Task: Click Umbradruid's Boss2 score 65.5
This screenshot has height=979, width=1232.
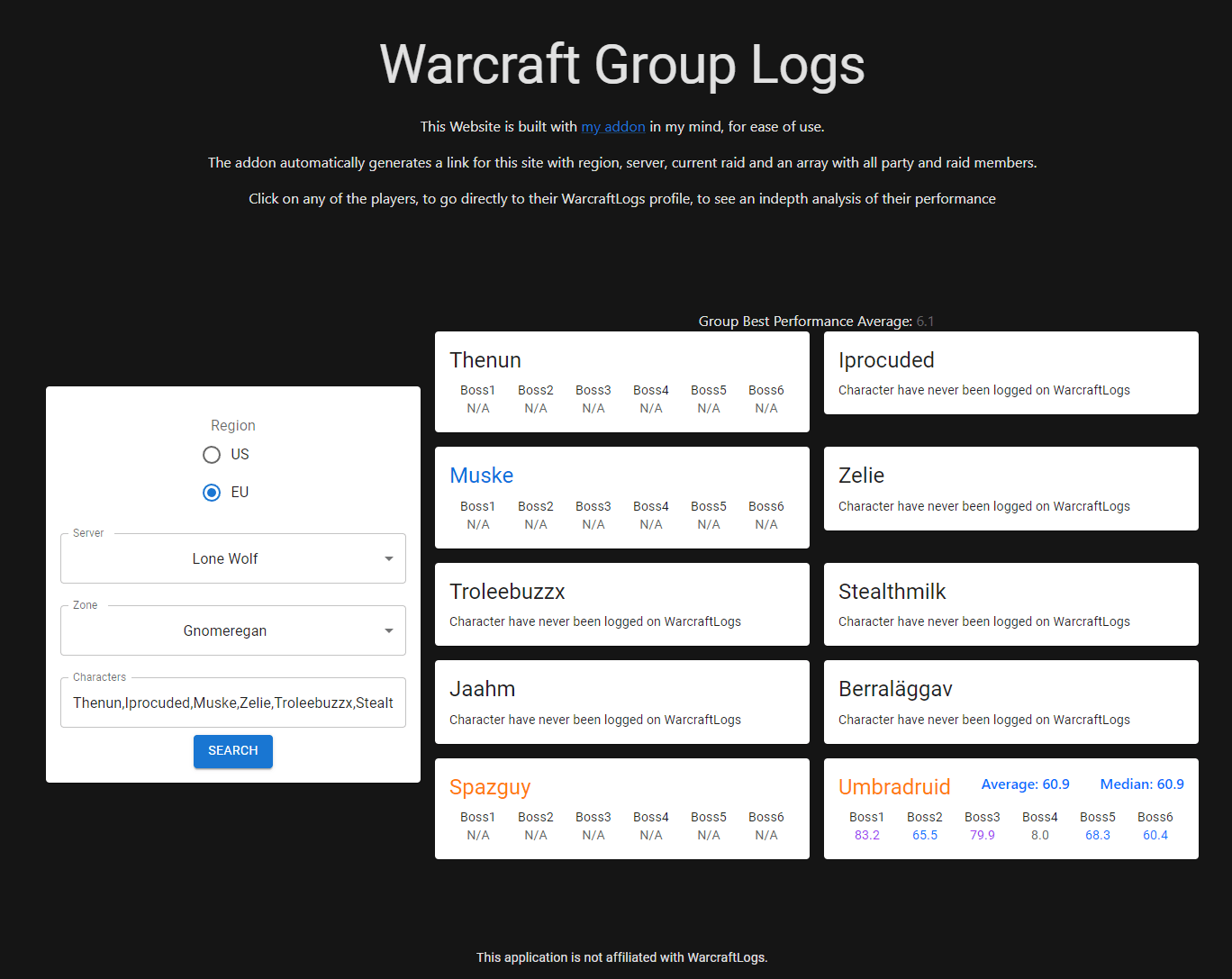Action: click(925, 835)
